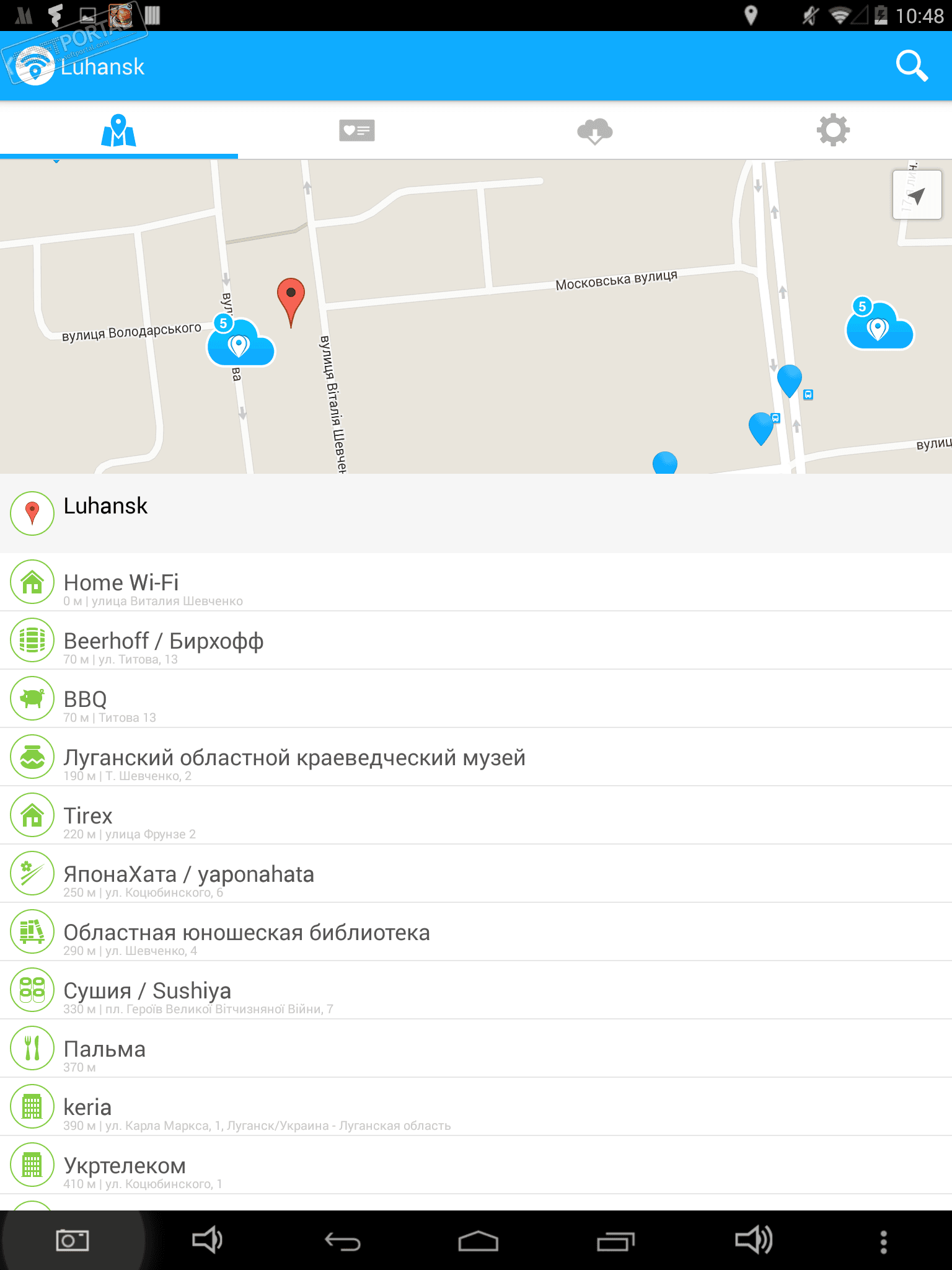
Task: Open recent apps overview
Action: pos(615,1241)
